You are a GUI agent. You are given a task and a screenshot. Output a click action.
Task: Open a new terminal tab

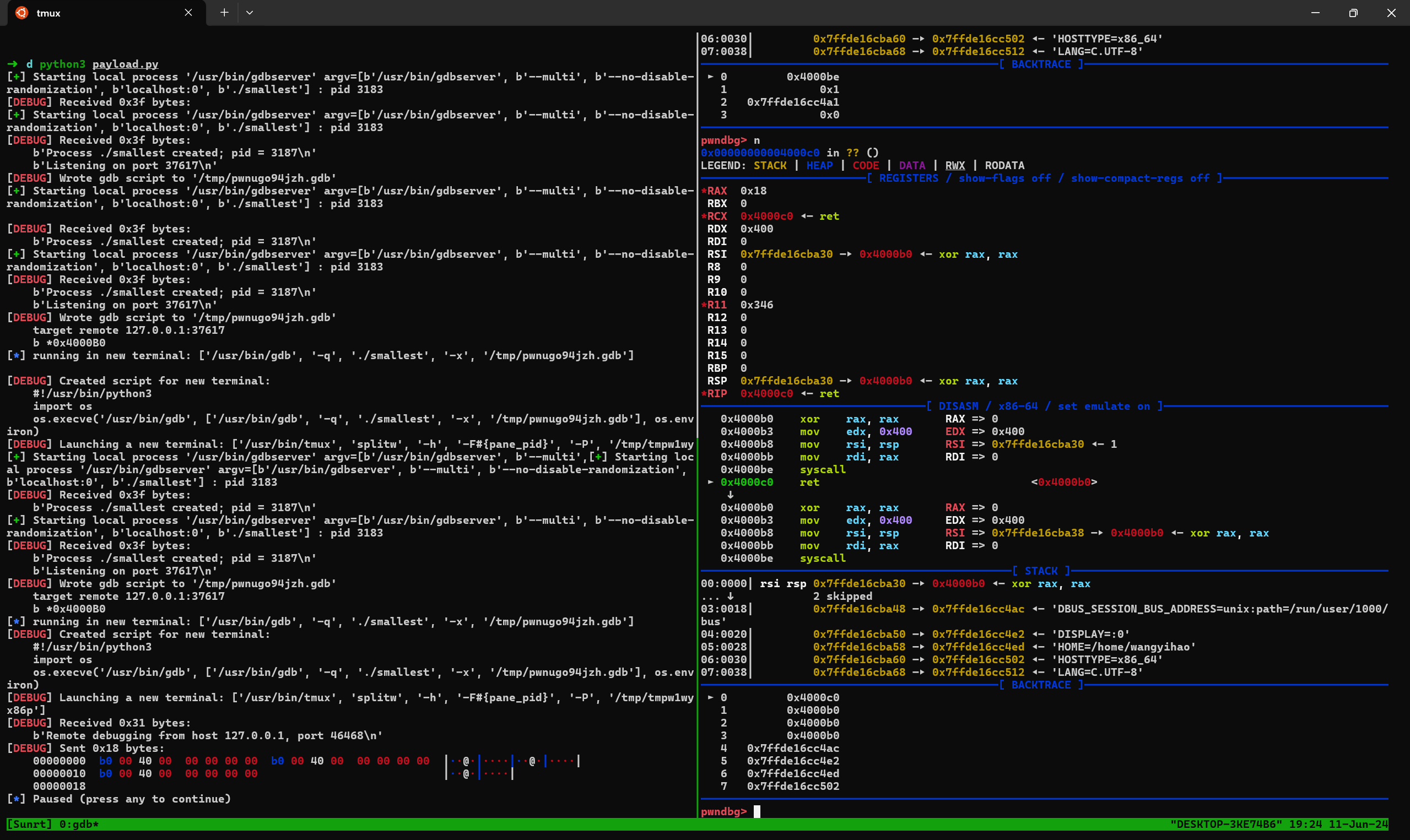pyautogui.click(x=224, y=13)
